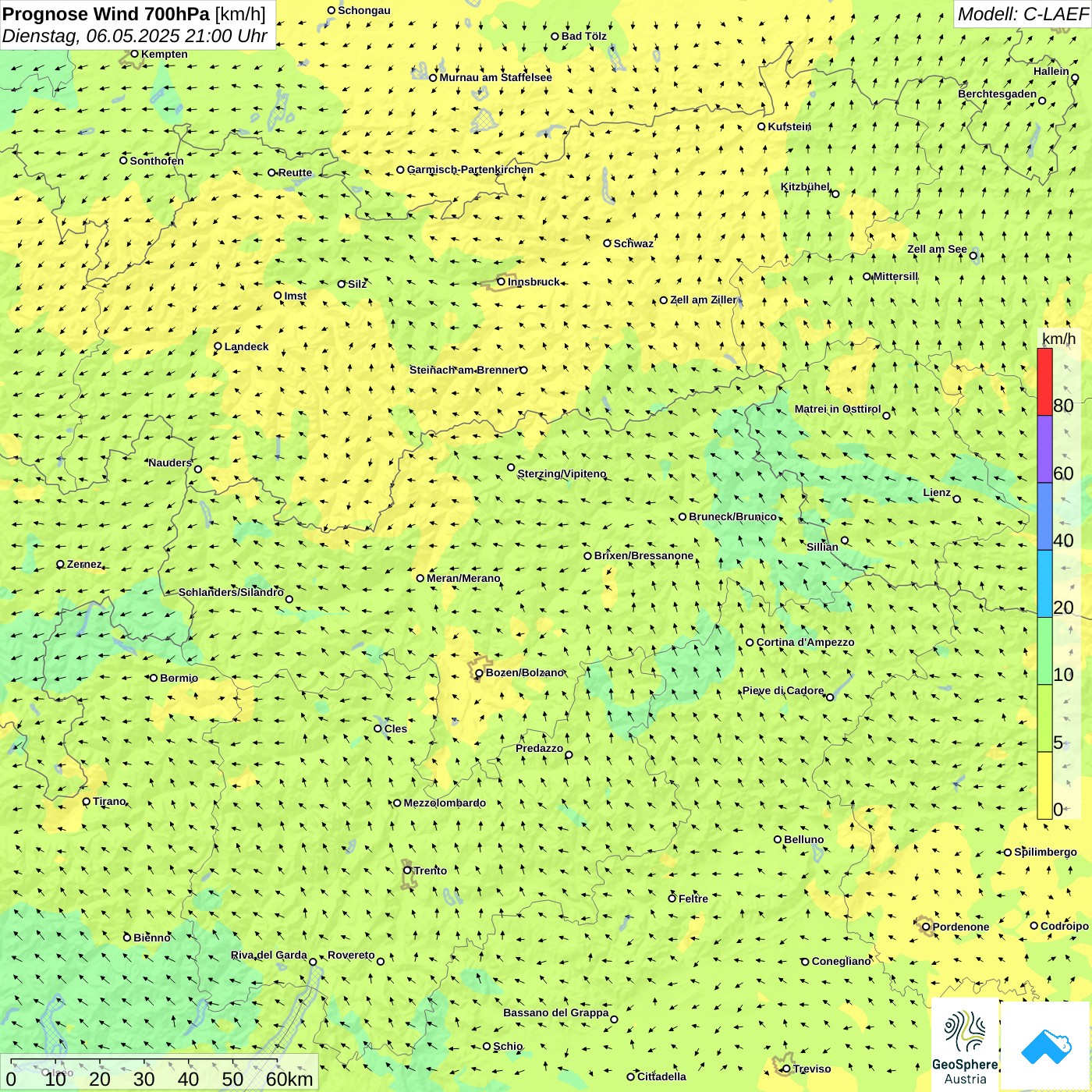Click the Bormio city marker
The width and height of the screenshot is (1092, 1092).
coord(154,678)
